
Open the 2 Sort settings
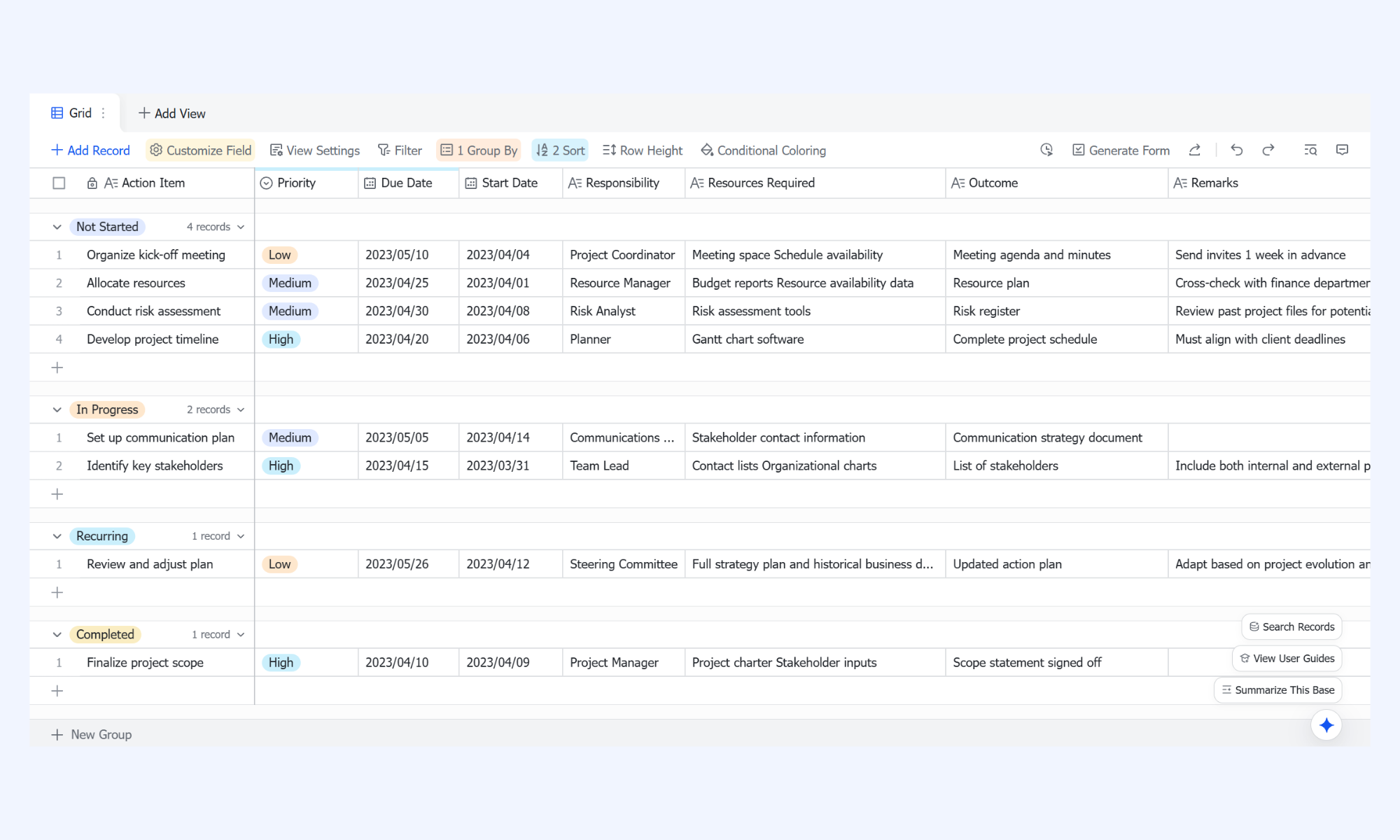point(560,150)
